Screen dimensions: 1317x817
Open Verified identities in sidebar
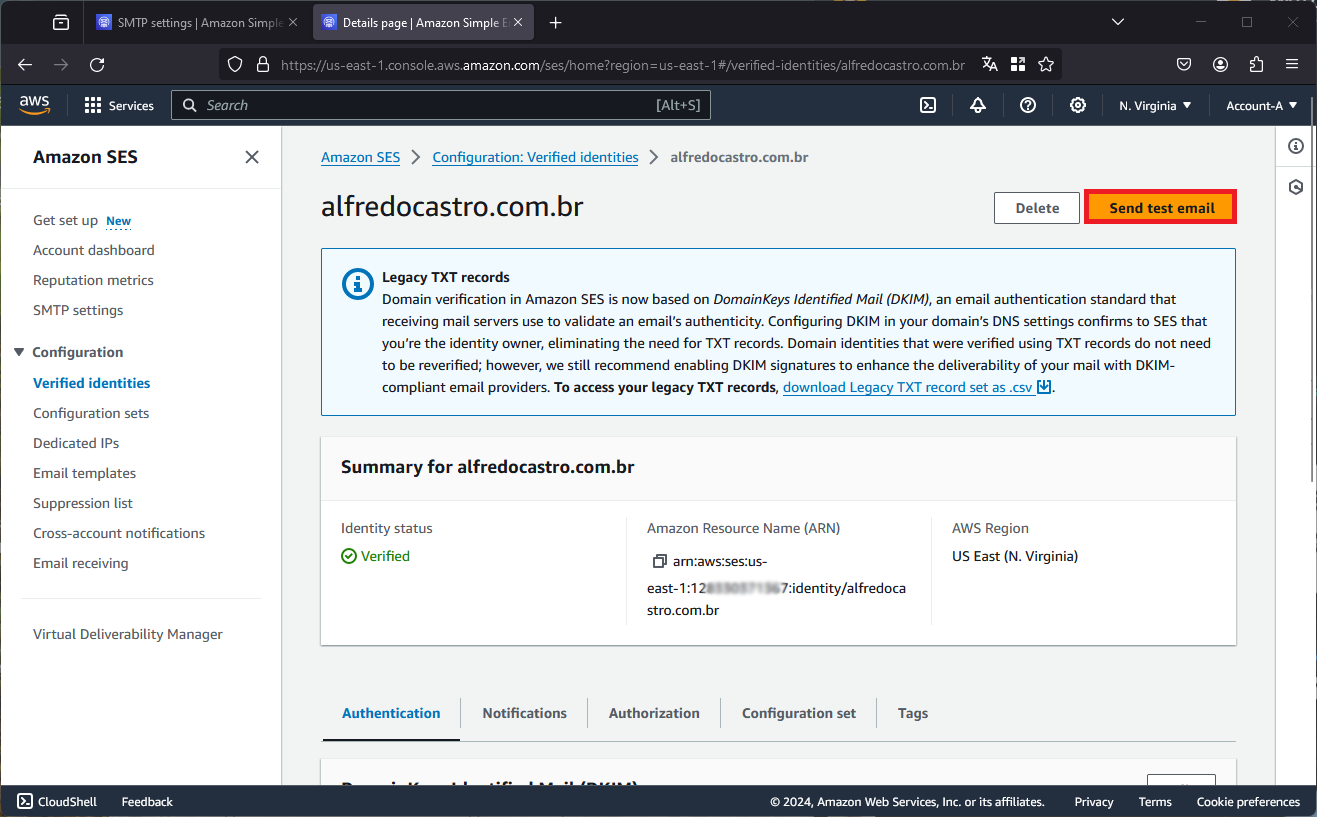coord(92,383)
